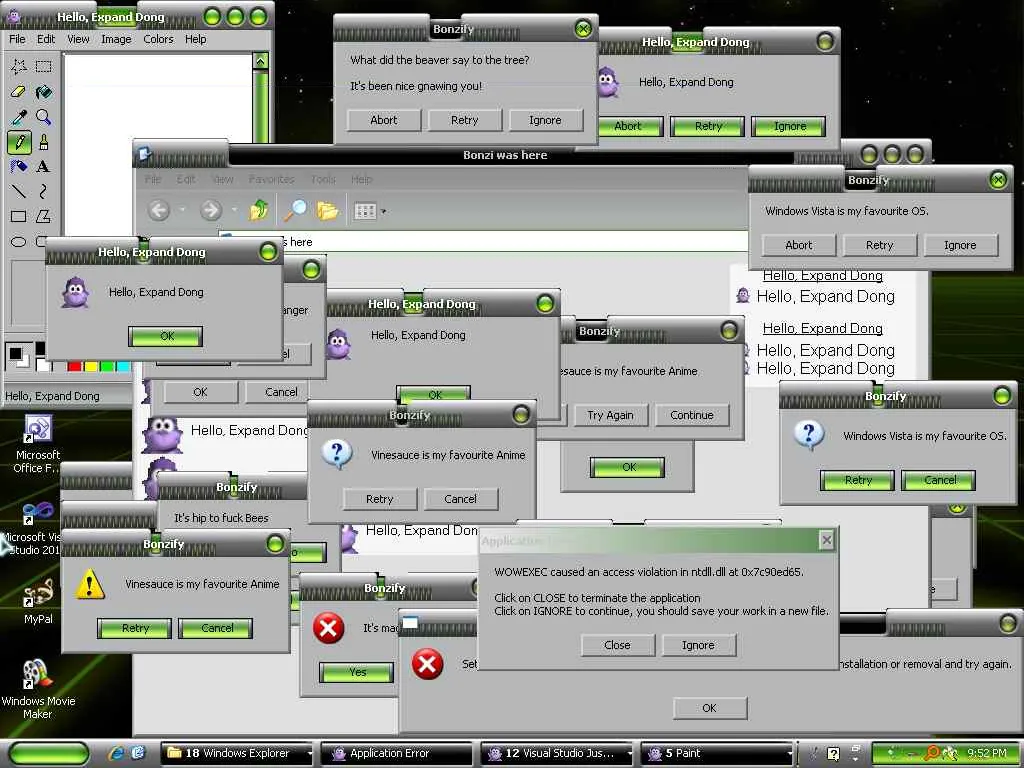Click the help question mark tray icon
The height and width of the screenshot is (768, 1024).
coord(833,754)
